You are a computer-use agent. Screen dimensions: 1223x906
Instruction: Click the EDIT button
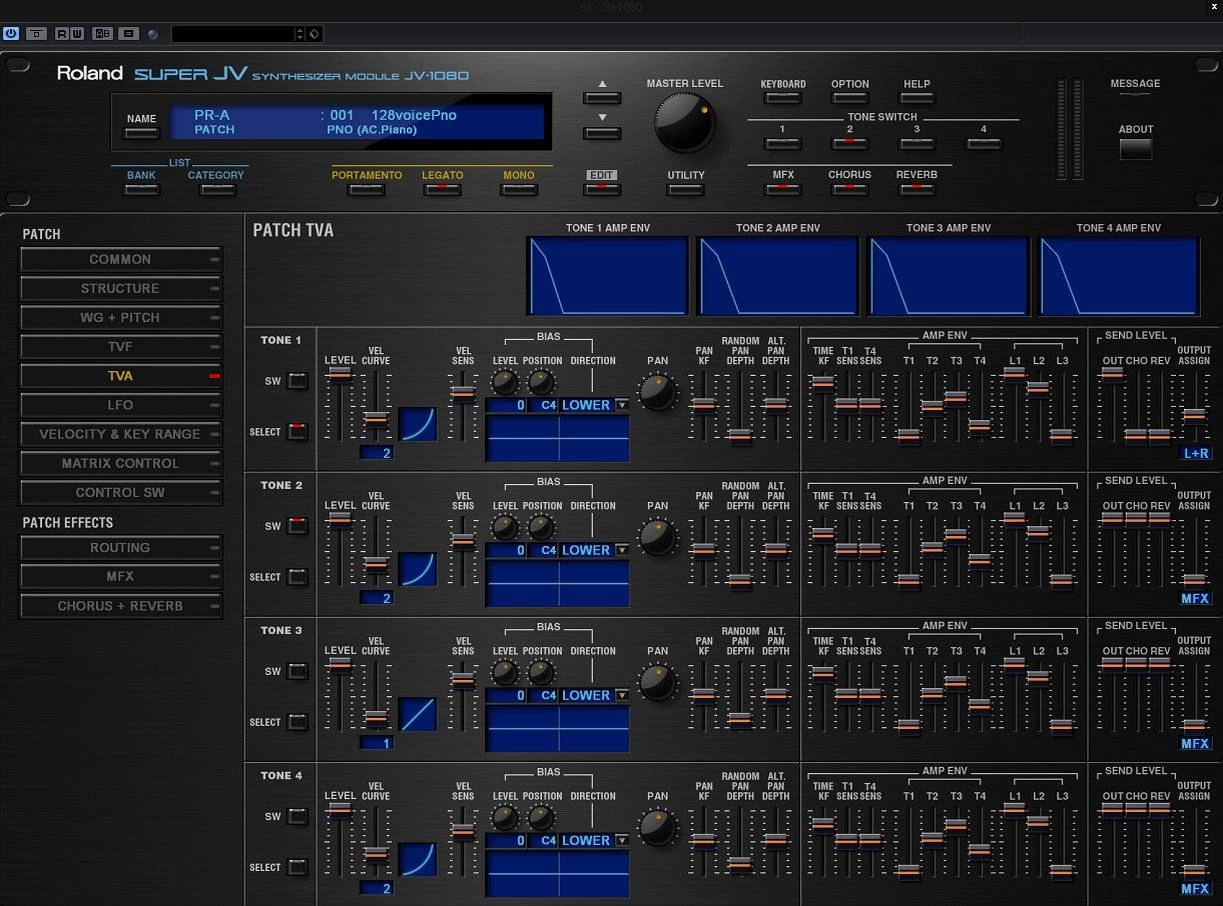pyautogui.click(x=602, y=189)
